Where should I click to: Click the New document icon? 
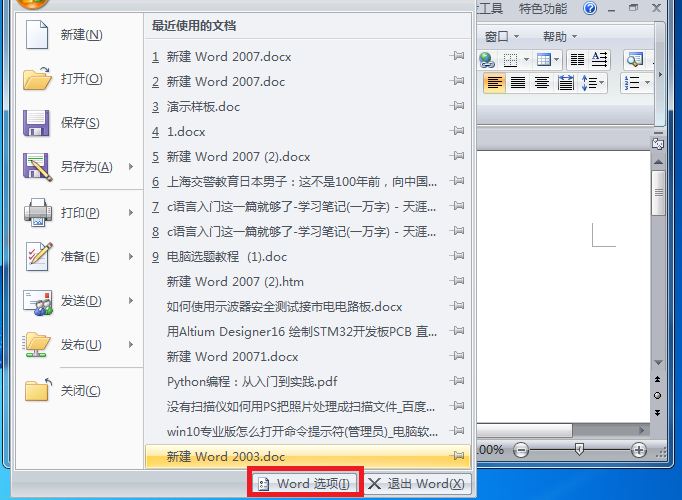coord(37,35)
